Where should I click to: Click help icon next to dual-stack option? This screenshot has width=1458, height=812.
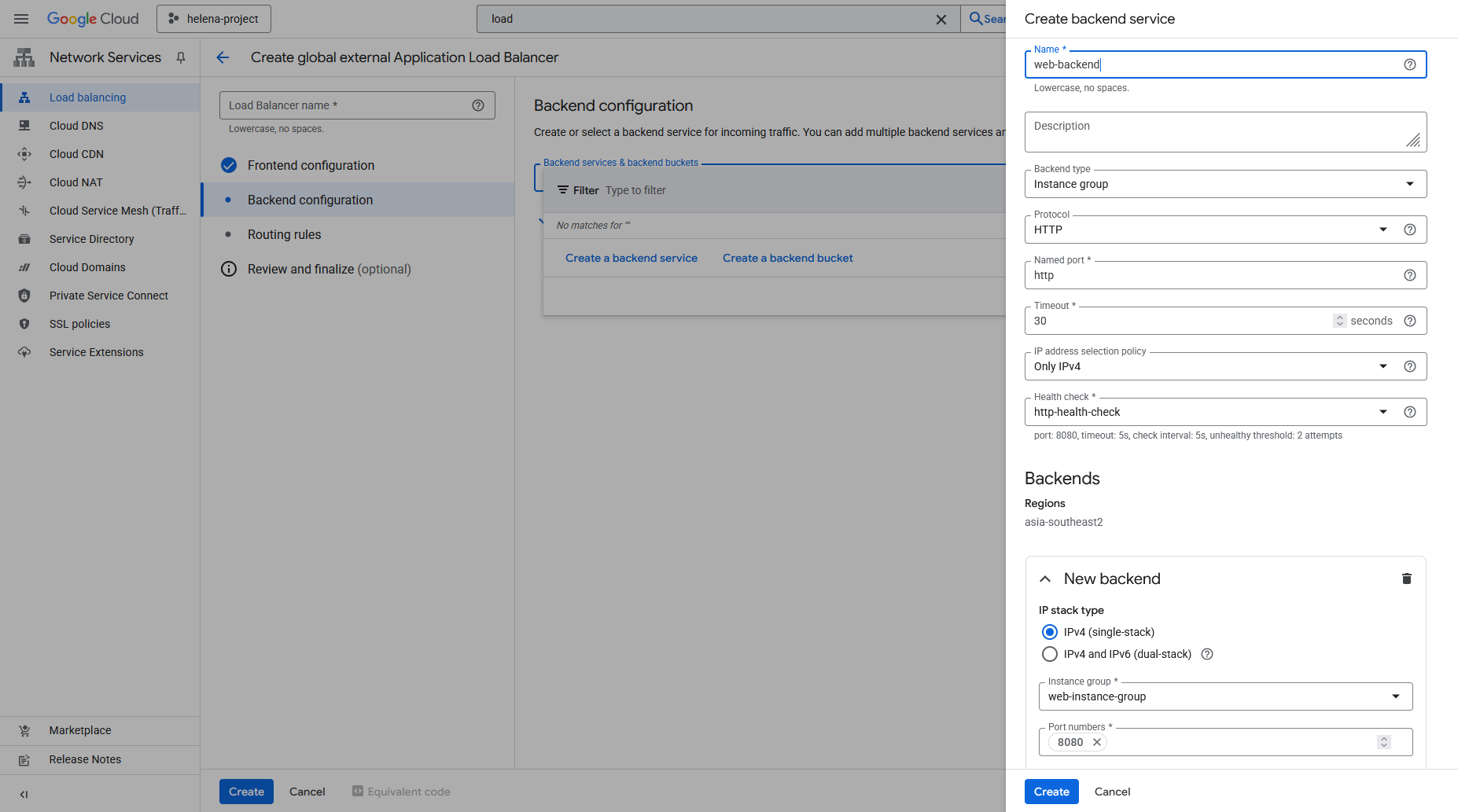click(1207, 654)
